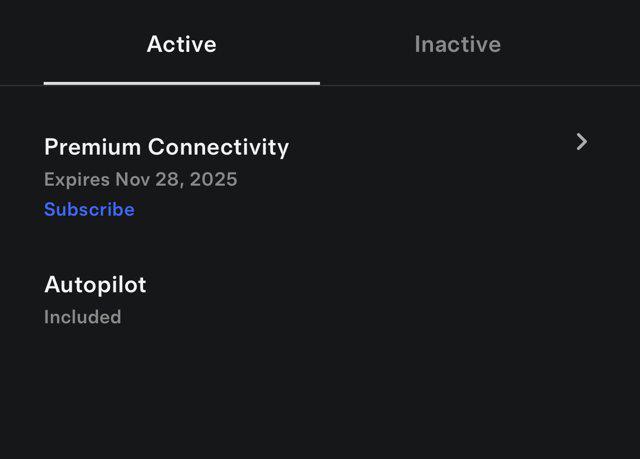Open Premium Connectivity details via arrow icon
Image resolution: width=640 pixels, height=459 pixels.
pos(582,142)
